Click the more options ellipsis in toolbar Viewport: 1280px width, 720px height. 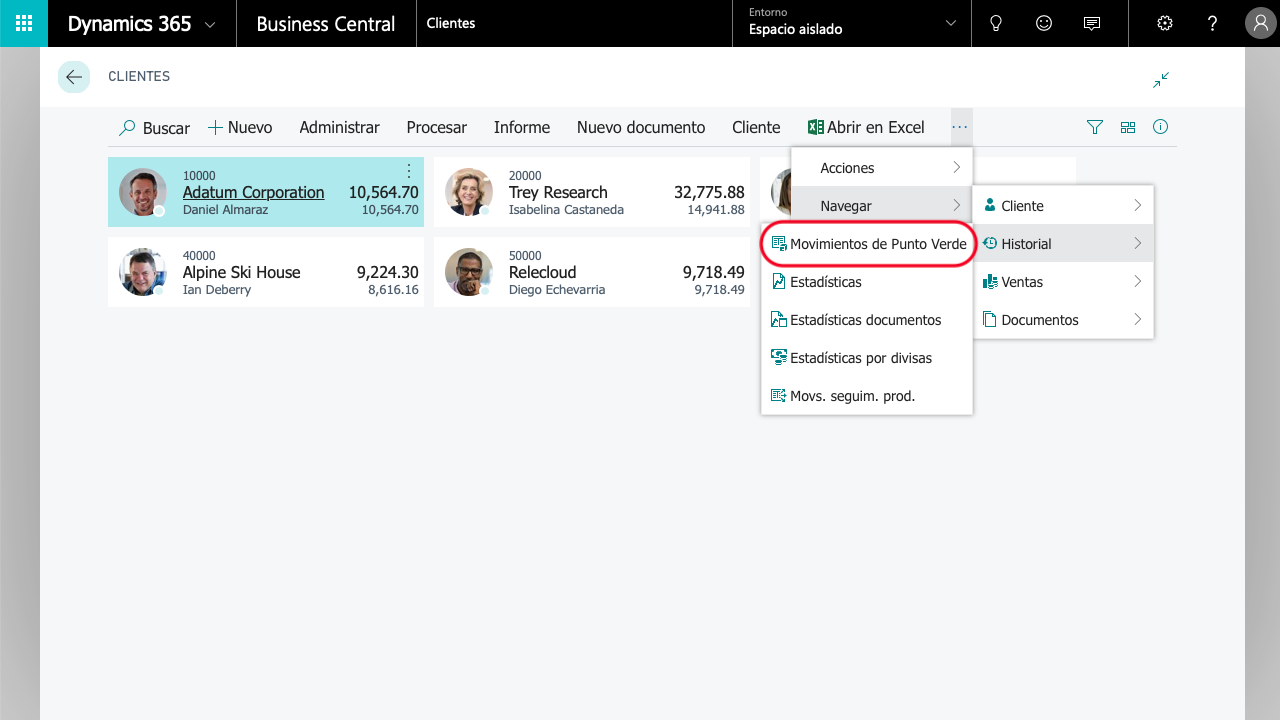click(960, 127)
